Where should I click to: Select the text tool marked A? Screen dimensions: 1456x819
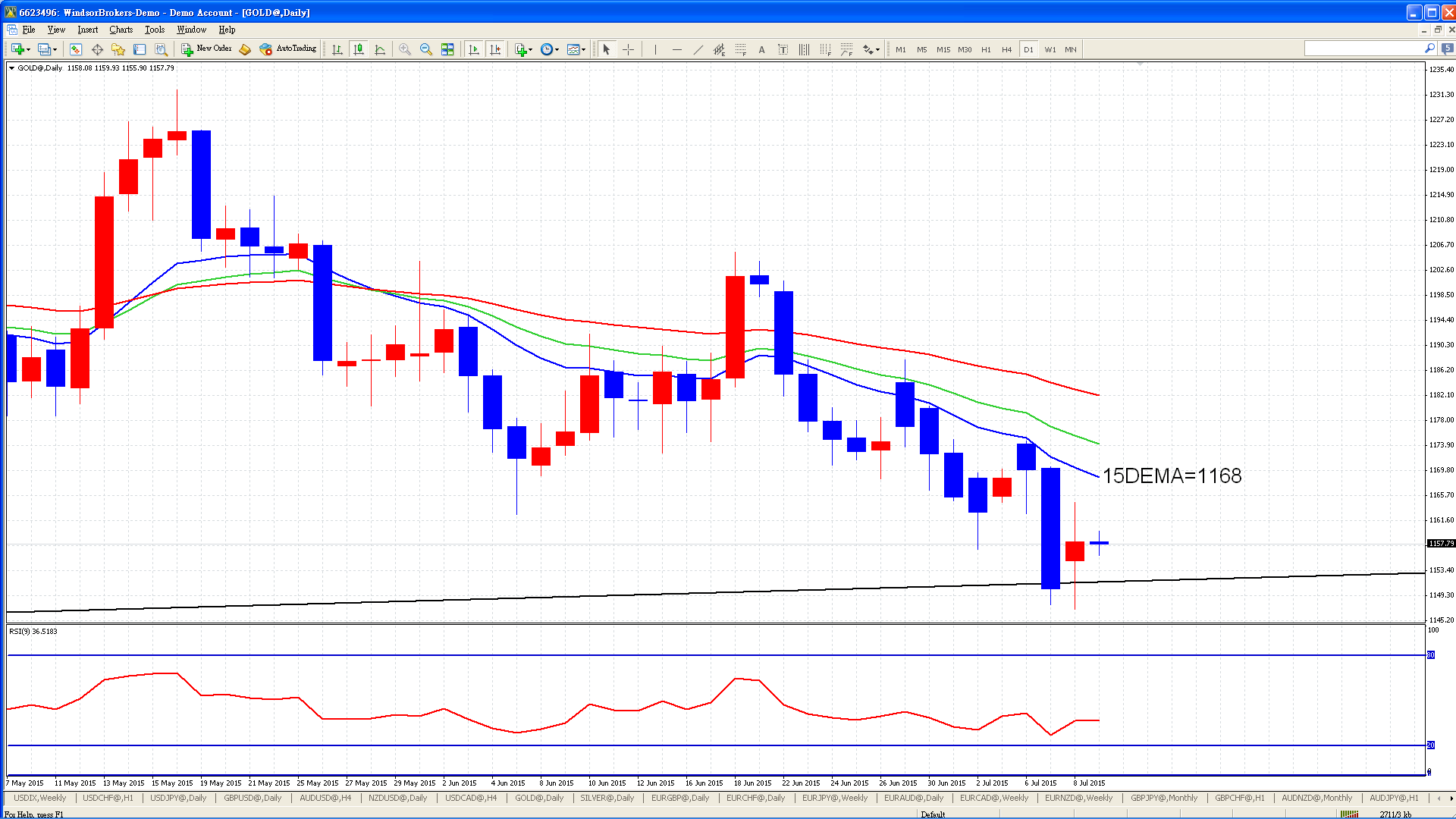[x=762, y=49]
